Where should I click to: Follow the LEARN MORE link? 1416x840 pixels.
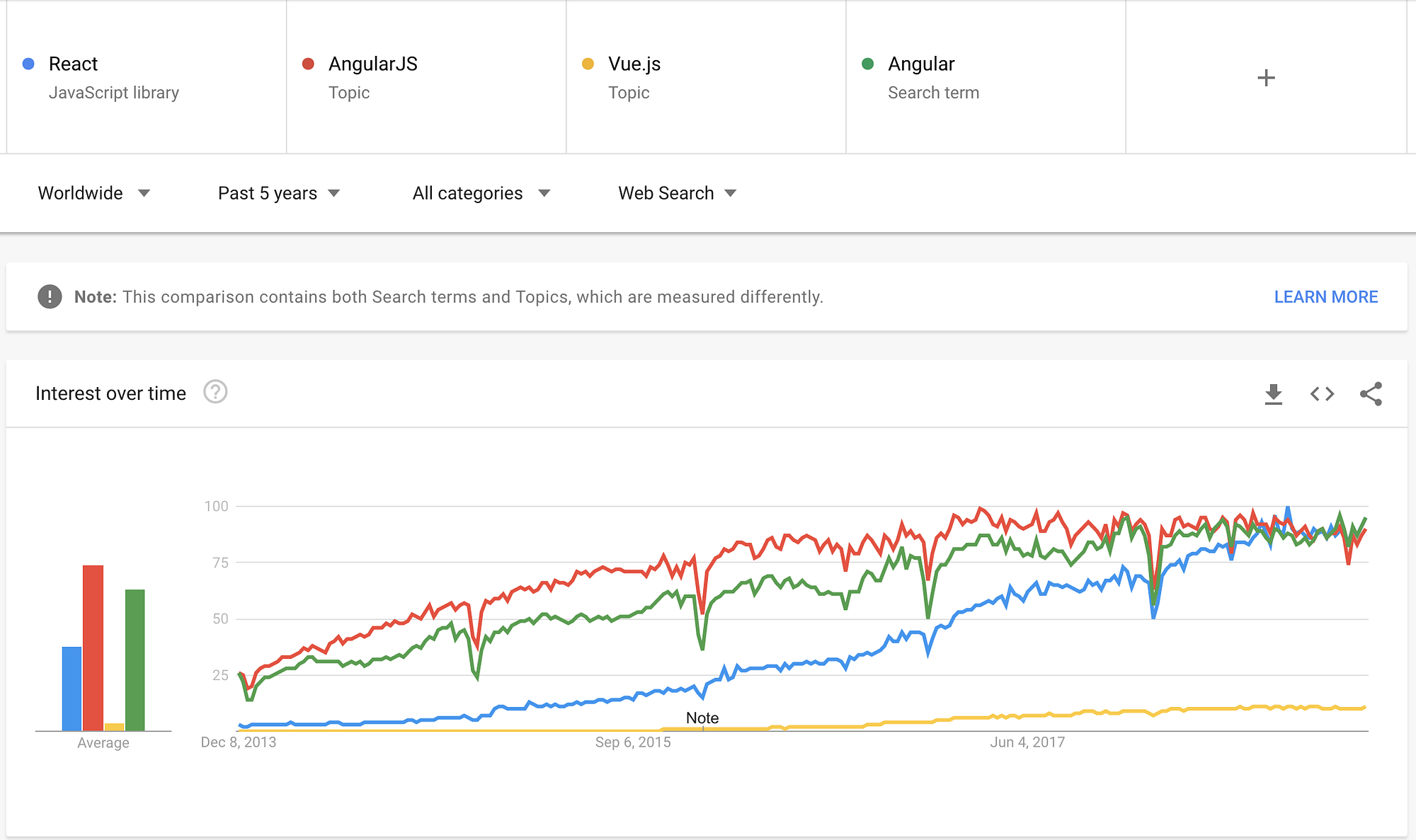click(x=1325, y=297)
